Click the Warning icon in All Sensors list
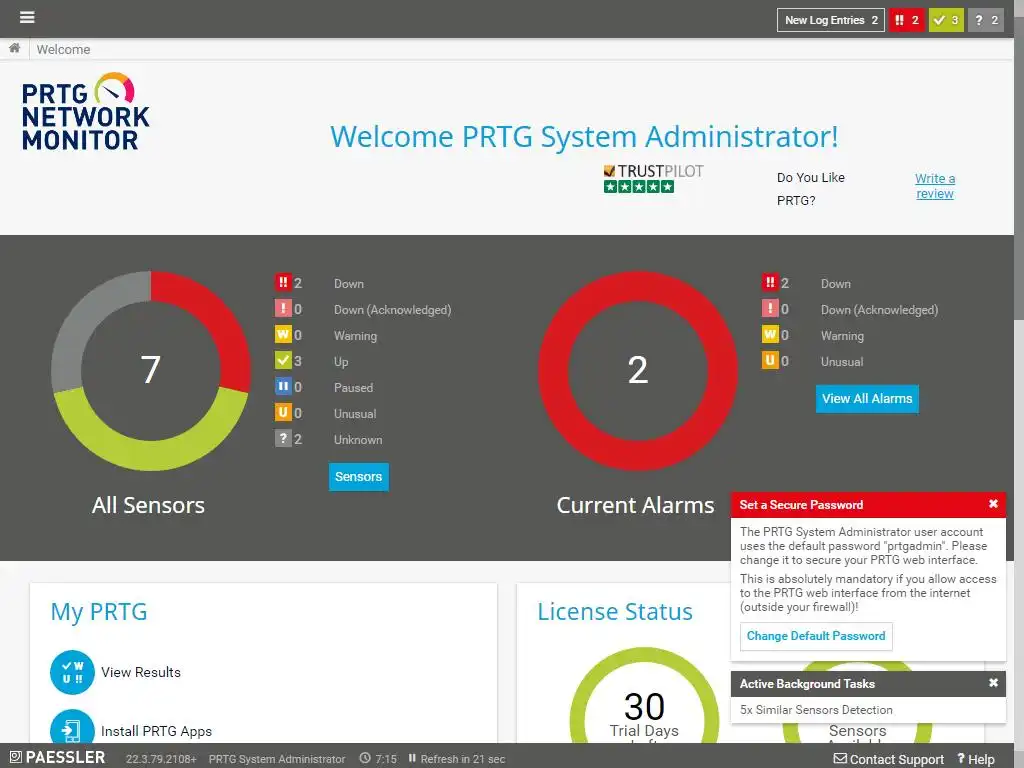 point(283,334)
